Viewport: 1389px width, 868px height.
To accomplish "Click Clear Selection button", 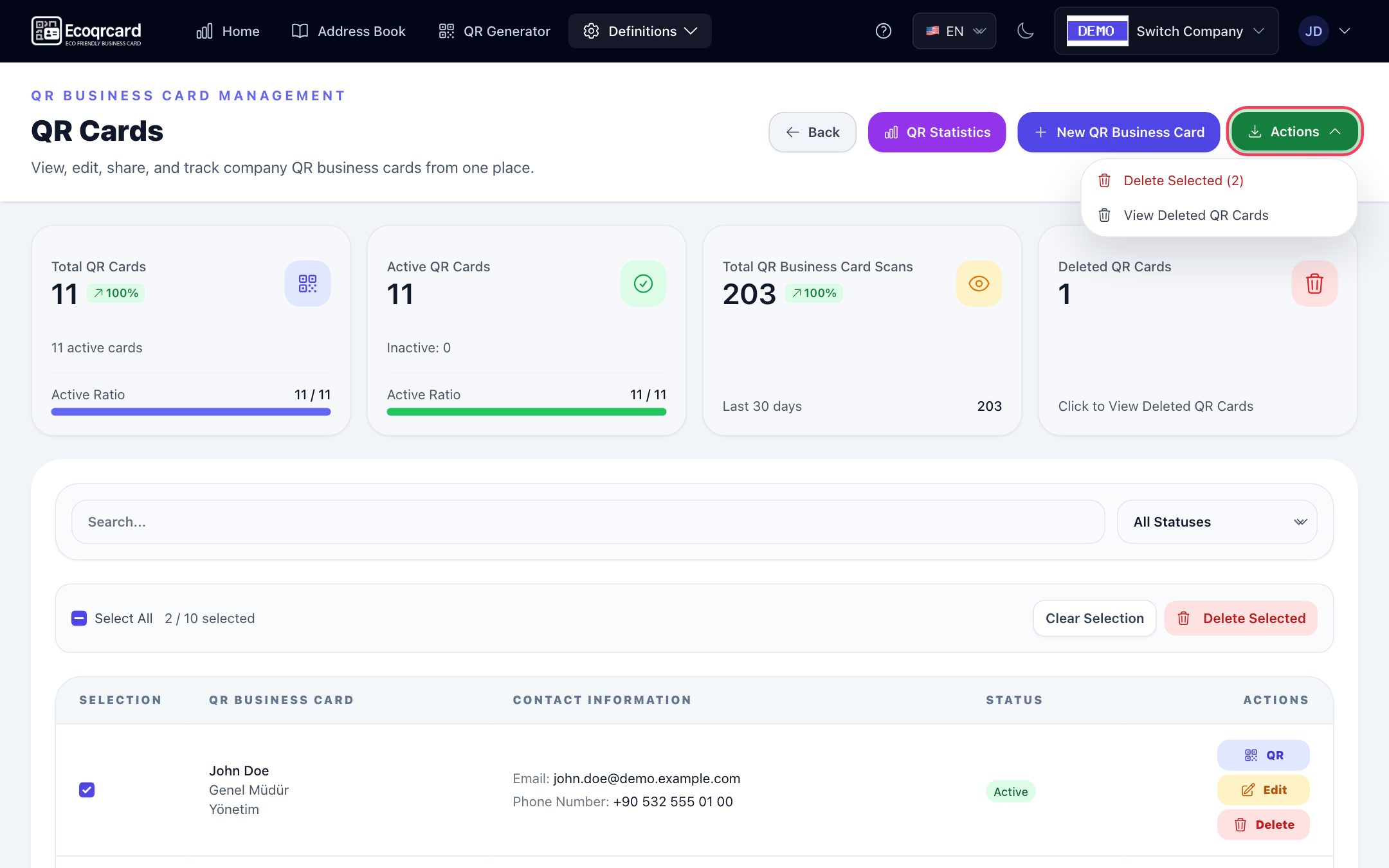I will (x=1094, y=619).
